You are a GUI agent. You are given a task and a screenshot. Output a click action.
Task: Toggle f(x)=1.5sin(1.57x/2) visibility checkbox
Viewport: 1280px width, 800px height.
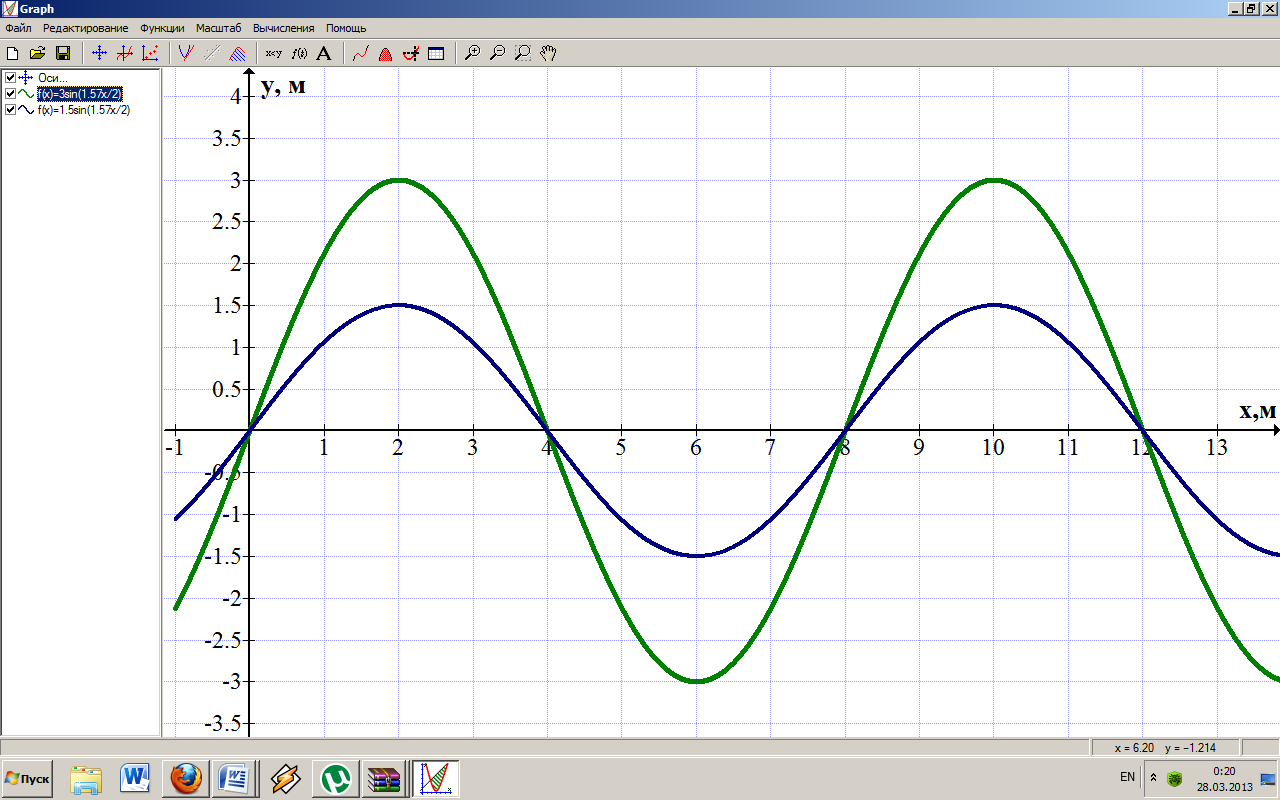tap(11, 110)
